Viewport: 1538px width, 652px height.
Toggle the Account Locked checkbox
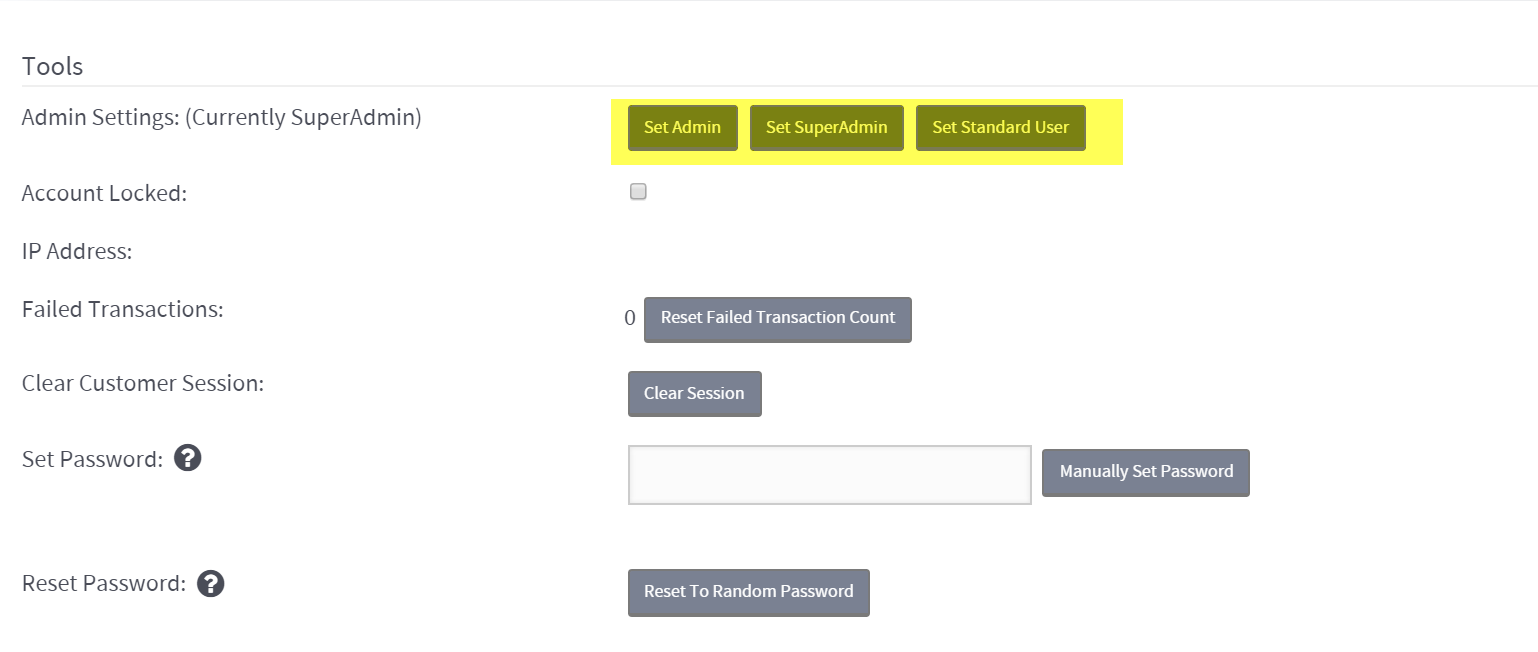point(637,191)
